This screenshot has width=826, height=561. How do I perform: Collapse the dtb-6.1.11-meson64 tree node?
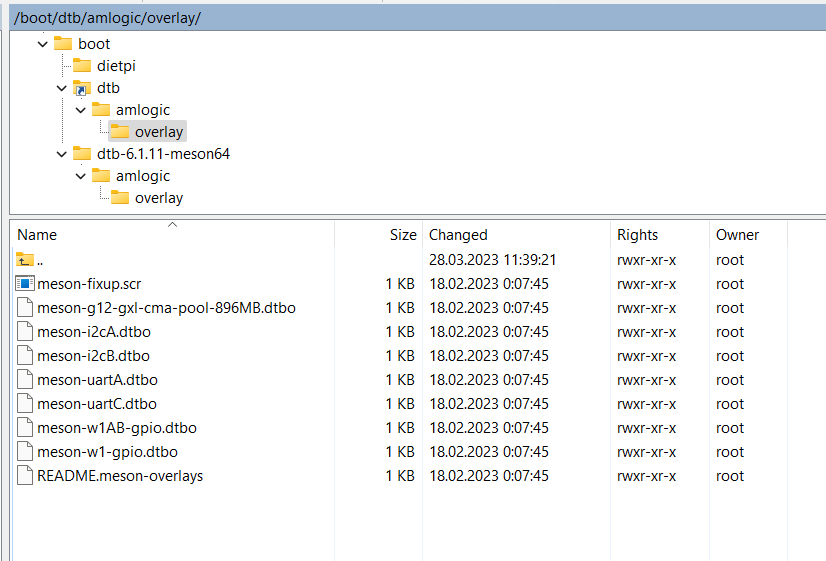point(62,154)
